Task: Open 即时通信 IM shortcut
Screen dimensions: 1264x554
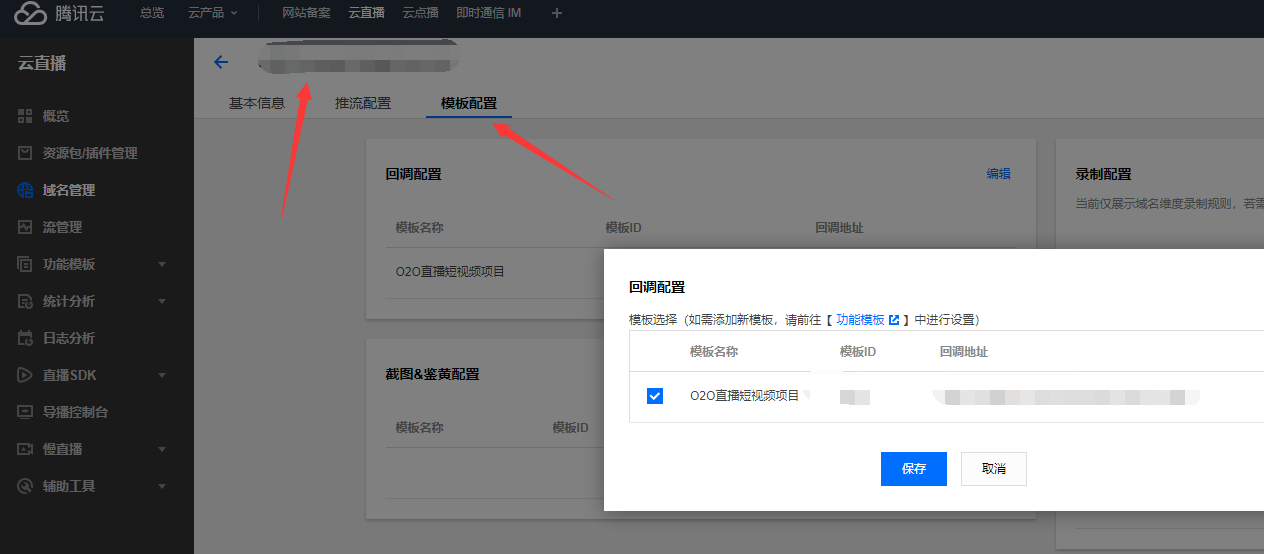Action: 488,13
